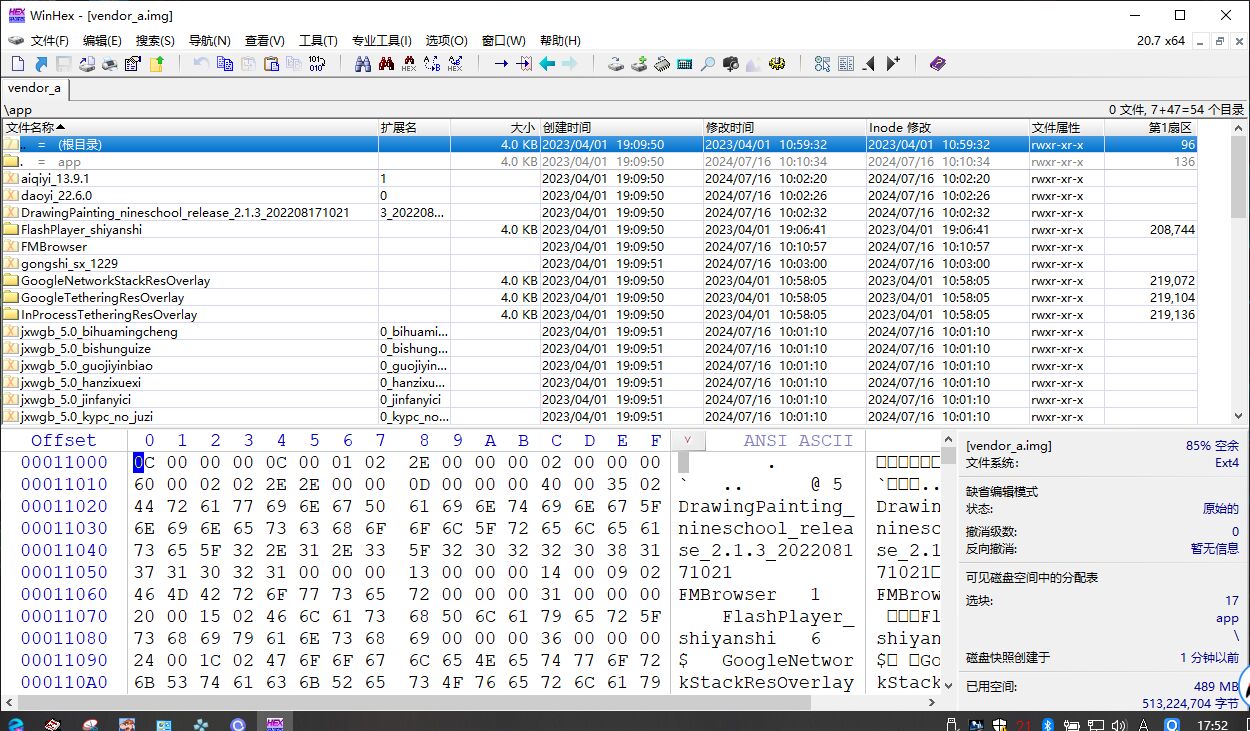This screenshot has width=1250, height=731.
Task: Click the New file toolbar icon
Action: click(17, 64)
